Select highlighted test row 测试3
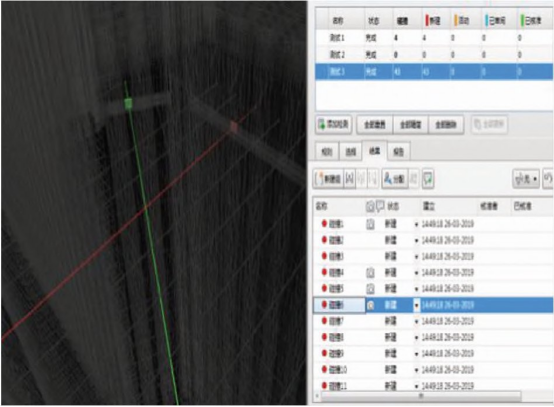This screenshot has height=407, width=554. (434, 72)
